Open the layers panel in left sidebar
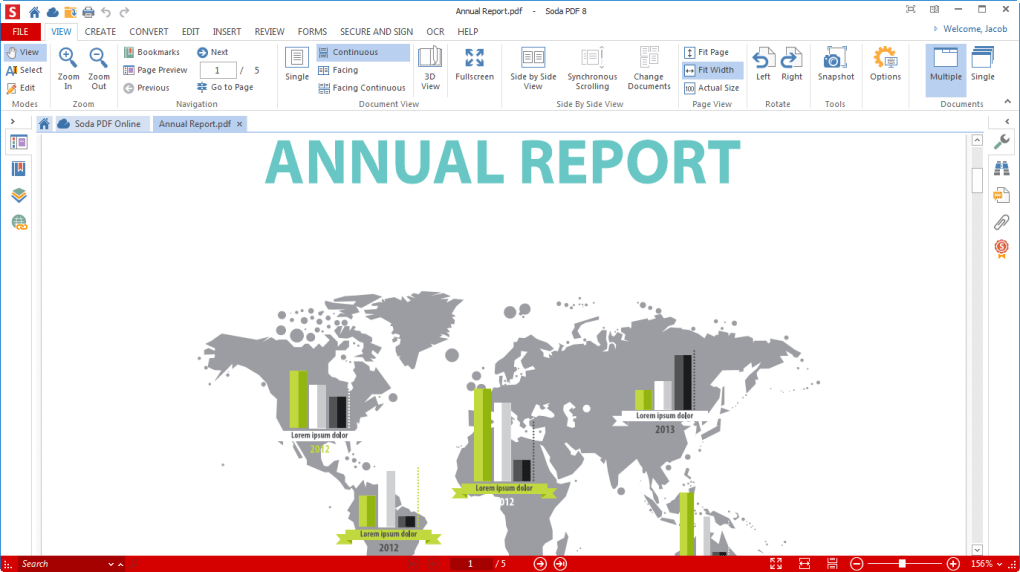Image resolution: width=1020 pixels, height=572 pixels. 19,196
